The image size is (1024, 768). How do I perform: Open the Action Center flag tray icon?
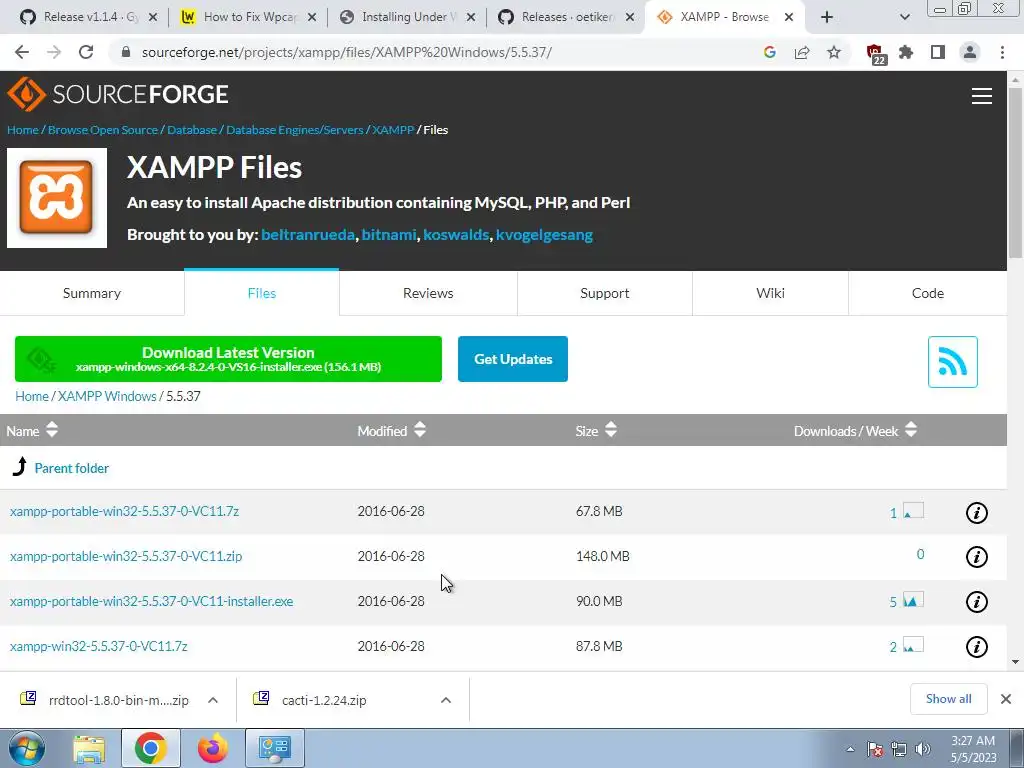point(875,749)
